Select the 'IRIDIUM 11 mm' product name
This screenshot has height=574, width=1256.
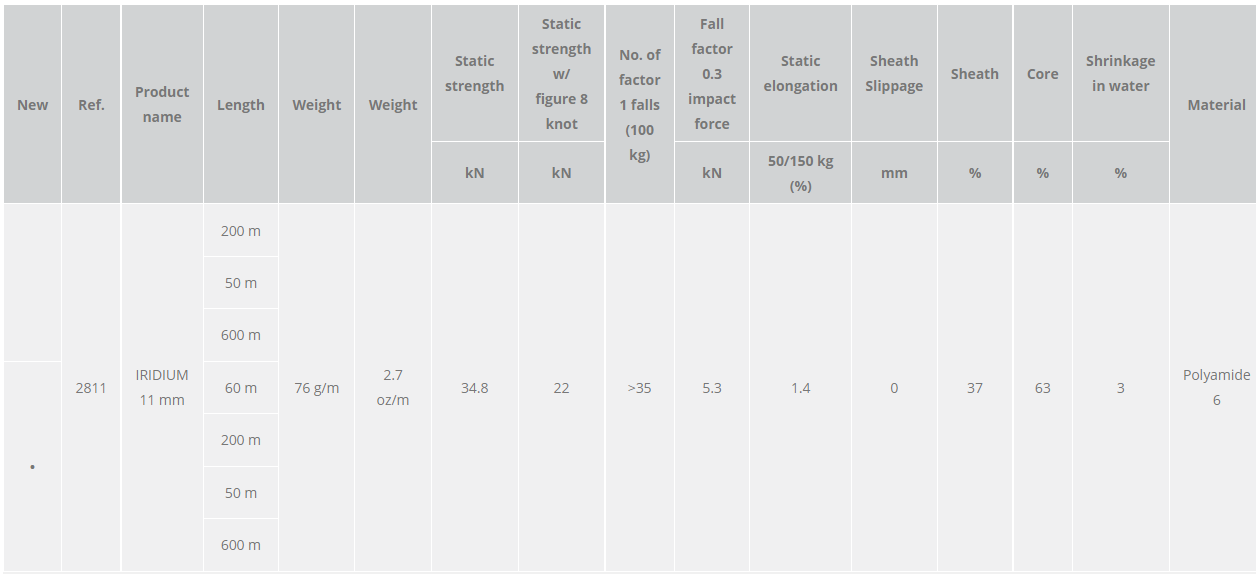162,388
